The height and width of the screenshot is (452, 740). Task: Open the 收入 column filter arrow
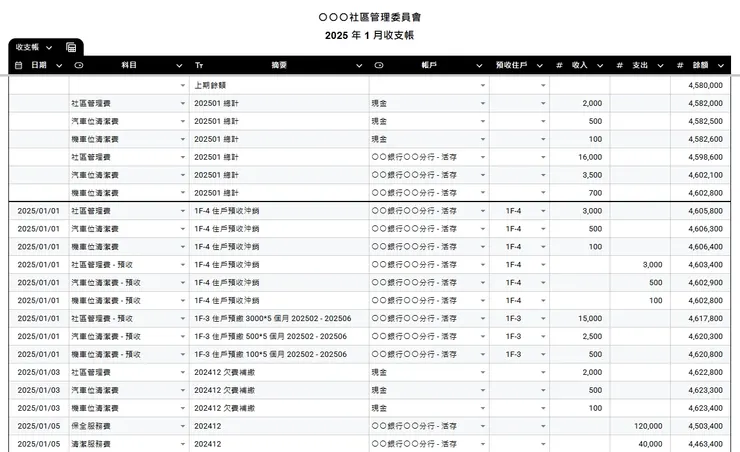click(x=600, y=66)
